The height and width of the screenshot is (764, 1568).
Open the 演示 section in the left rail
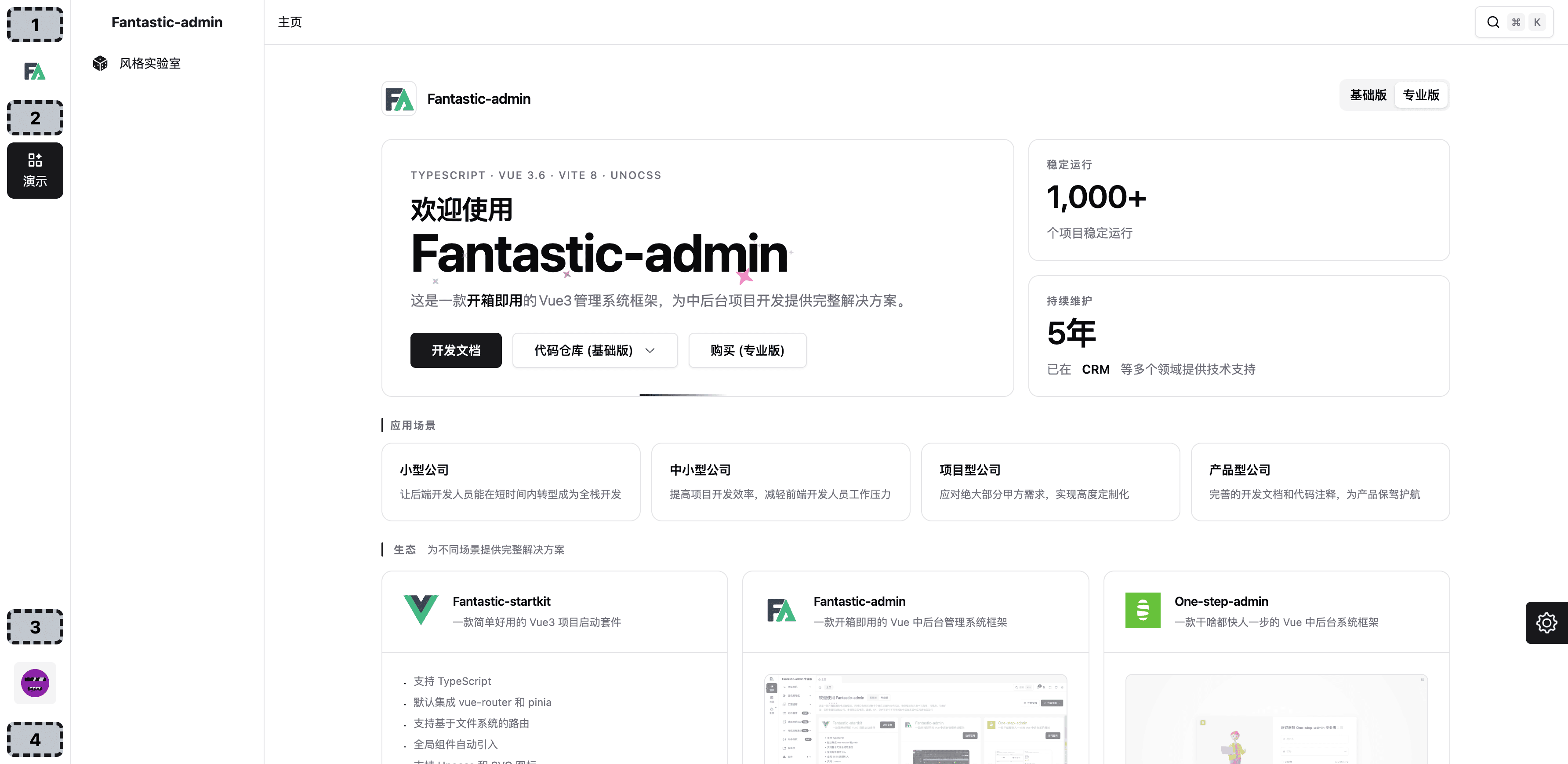[x=35, y=171]
